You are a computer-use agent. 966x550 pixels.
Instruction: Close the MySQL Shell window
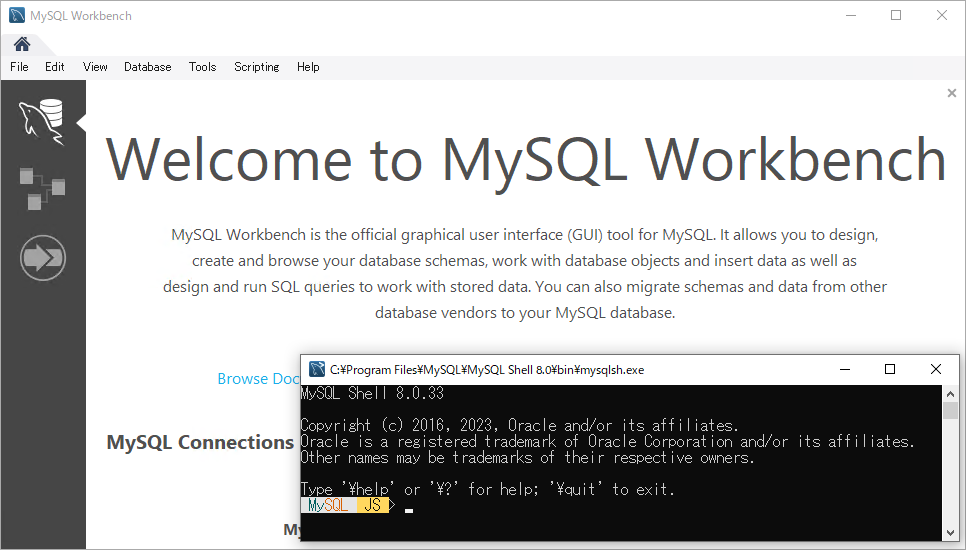coord(936,369)
